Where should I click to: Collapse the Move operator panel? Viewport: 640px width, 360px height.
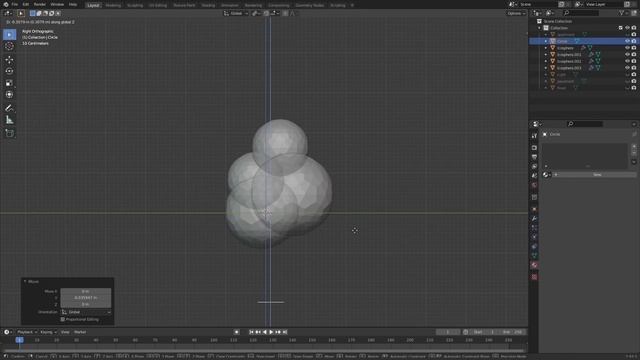pyautogui.click(x=25, y=282)
